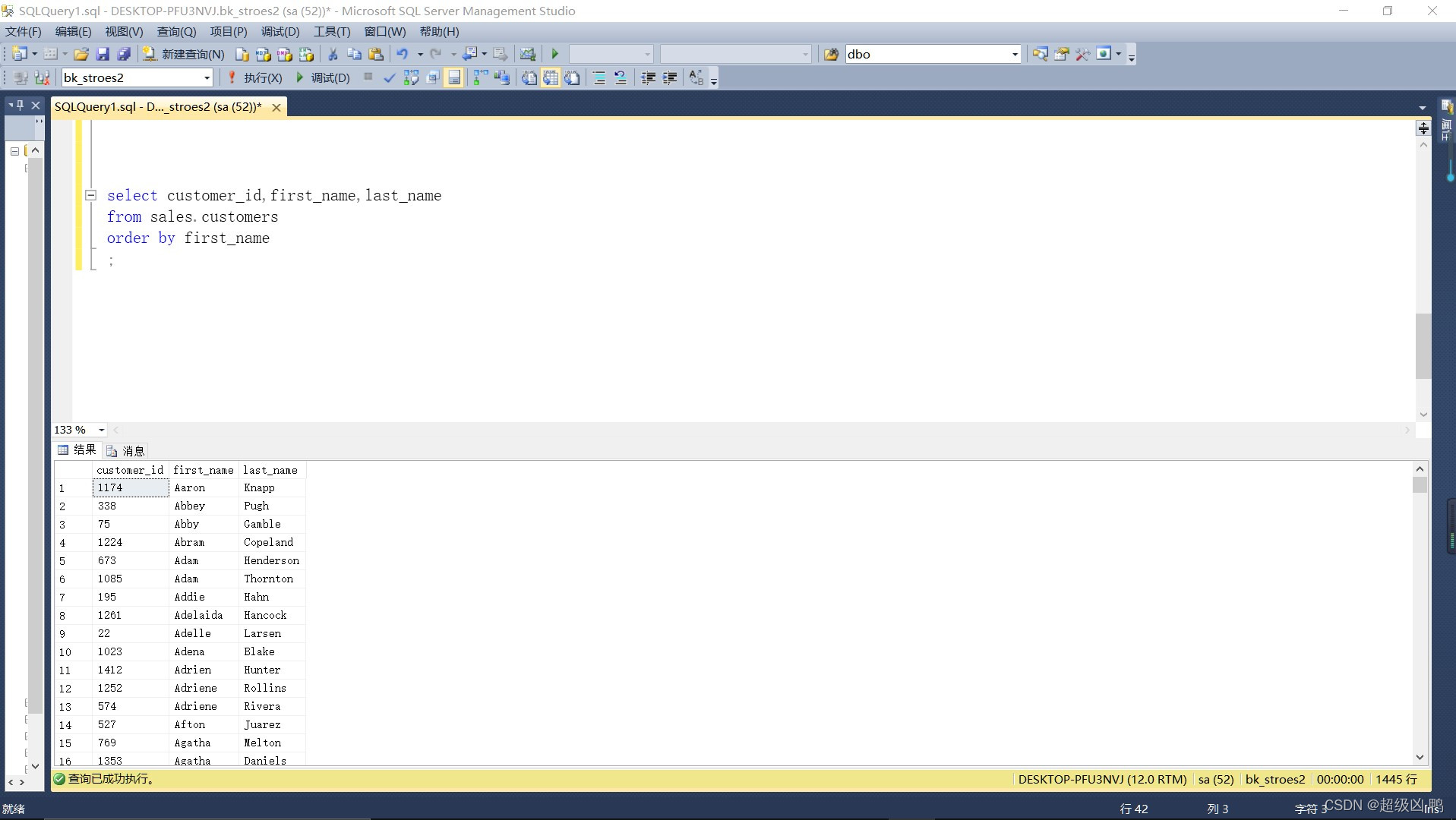1456x820 pixels.
Task: Select the Henderson cell in results
Action: tap(272, 560)
